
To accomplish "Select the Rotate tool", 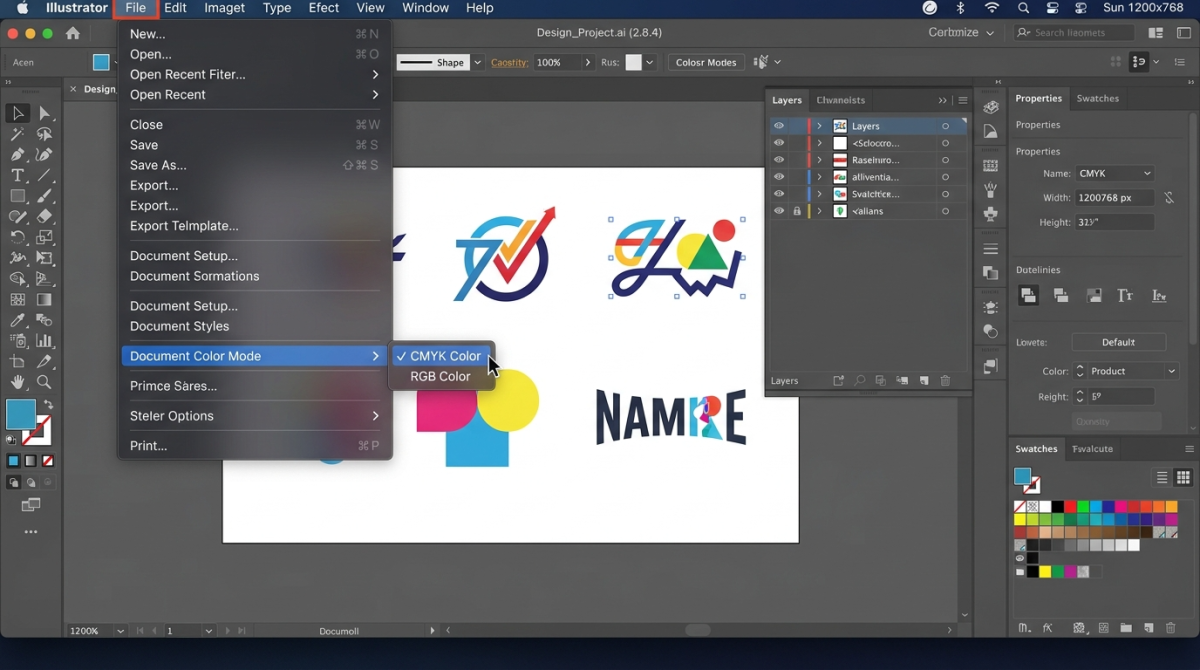I will pos(17,238).
